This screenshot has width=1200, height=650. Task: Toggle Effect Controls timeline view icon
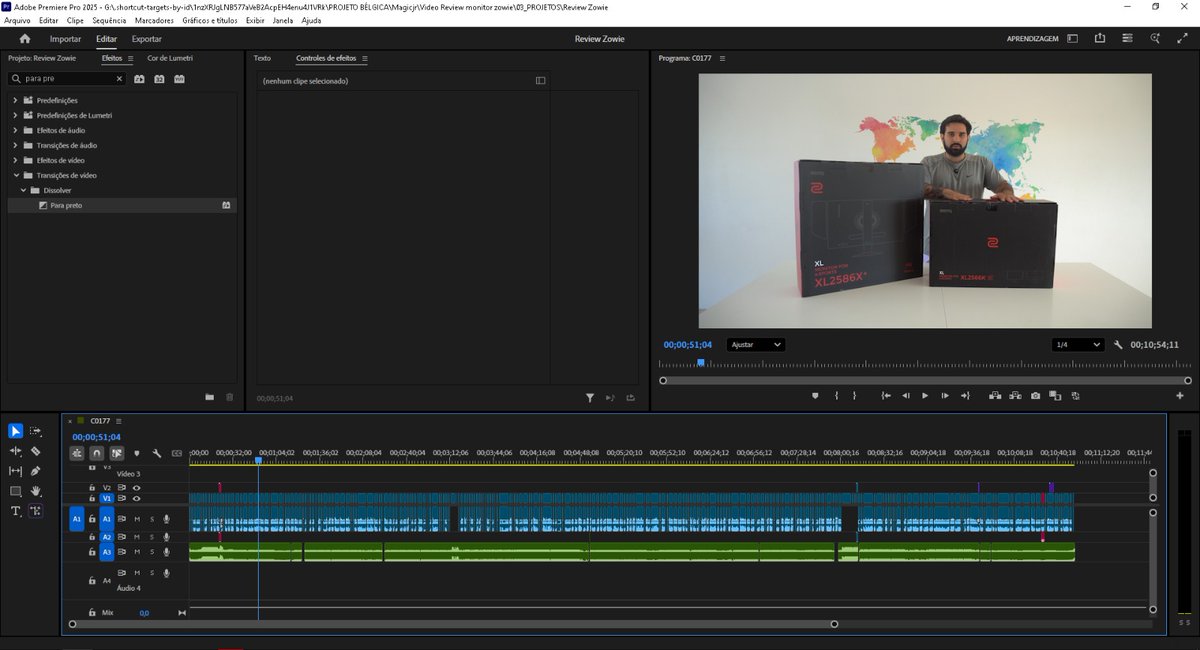(x=541, y=81)
